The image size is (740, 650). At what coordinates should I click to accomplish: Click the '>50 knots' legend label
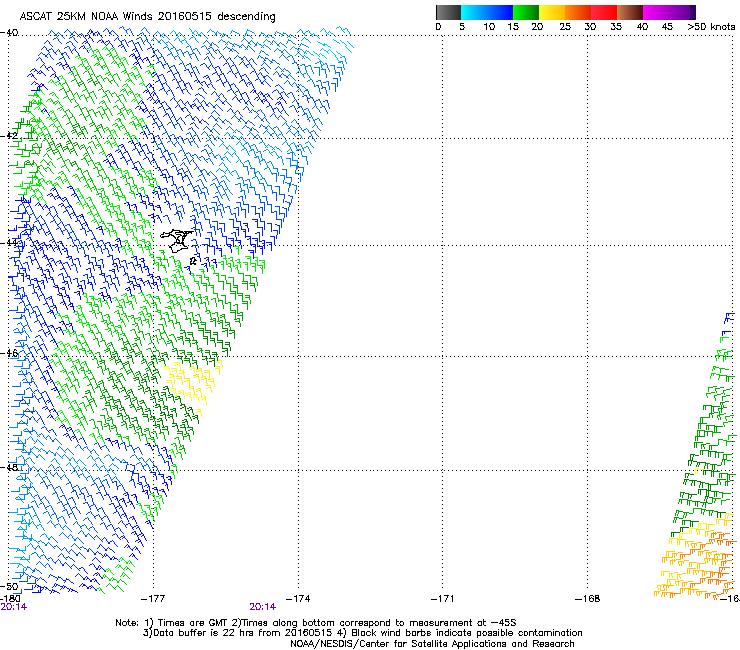click(x=711, y=27)
